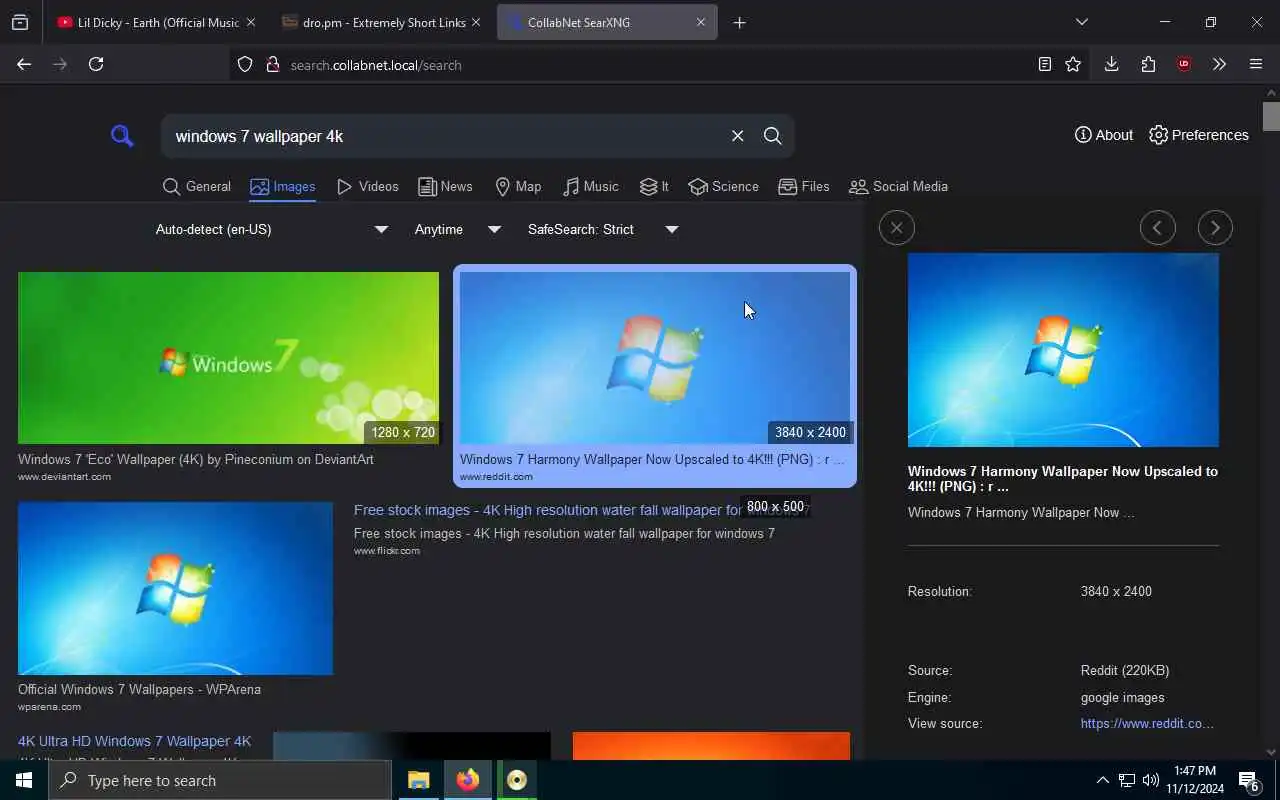Submit search with magnifier button
The image size is (1280, 800).
[x=772, y=136]
